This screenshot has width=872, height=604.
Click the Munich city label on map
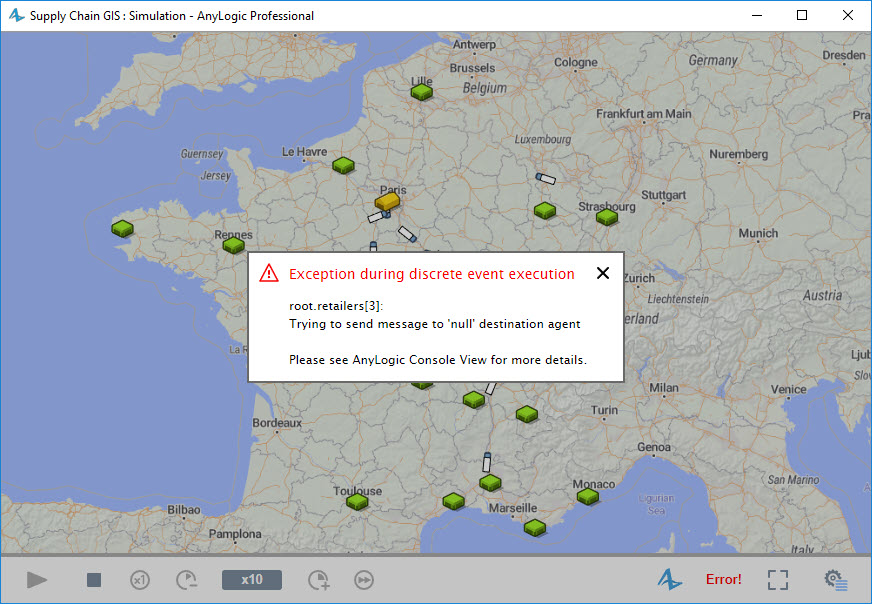coord(758,233)
